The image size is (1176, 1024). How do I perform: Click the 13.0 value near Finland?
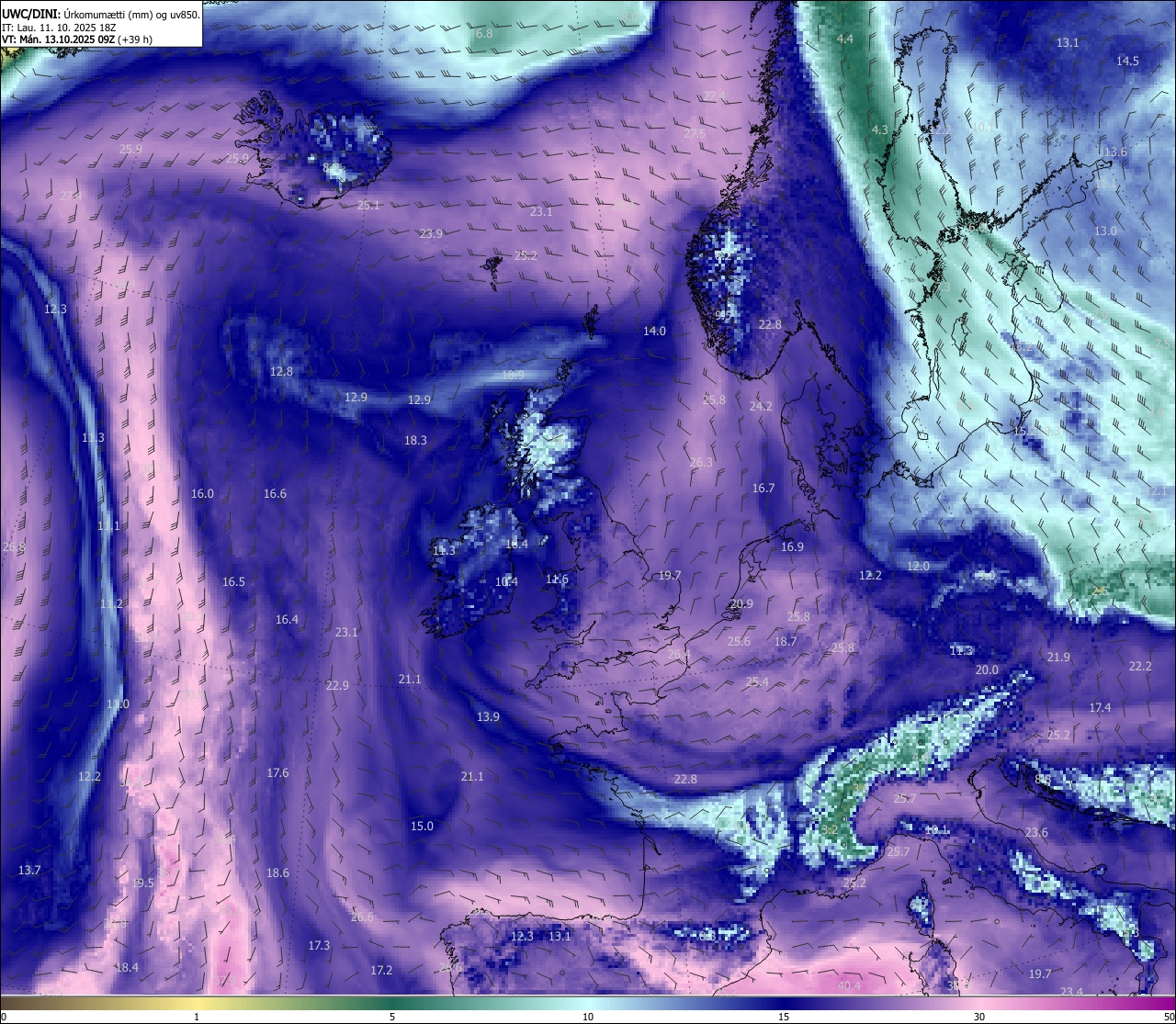click(x=1104, y=231)
